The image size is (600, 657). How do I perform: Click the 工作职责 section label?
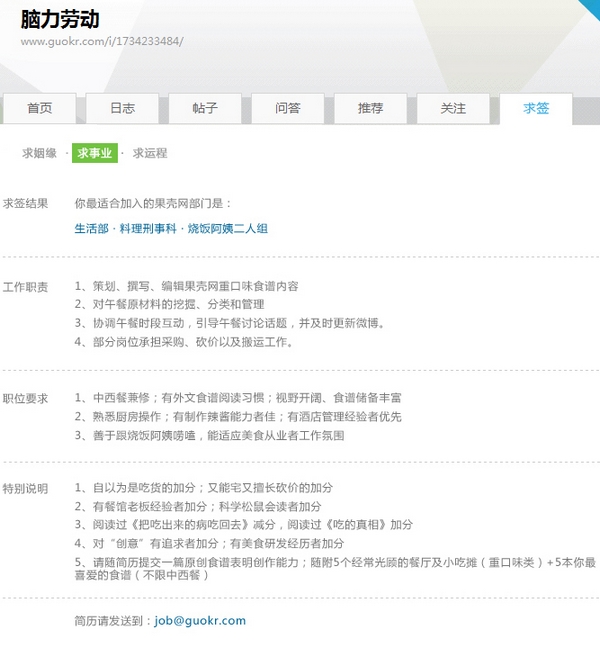(x=25, y=287)
